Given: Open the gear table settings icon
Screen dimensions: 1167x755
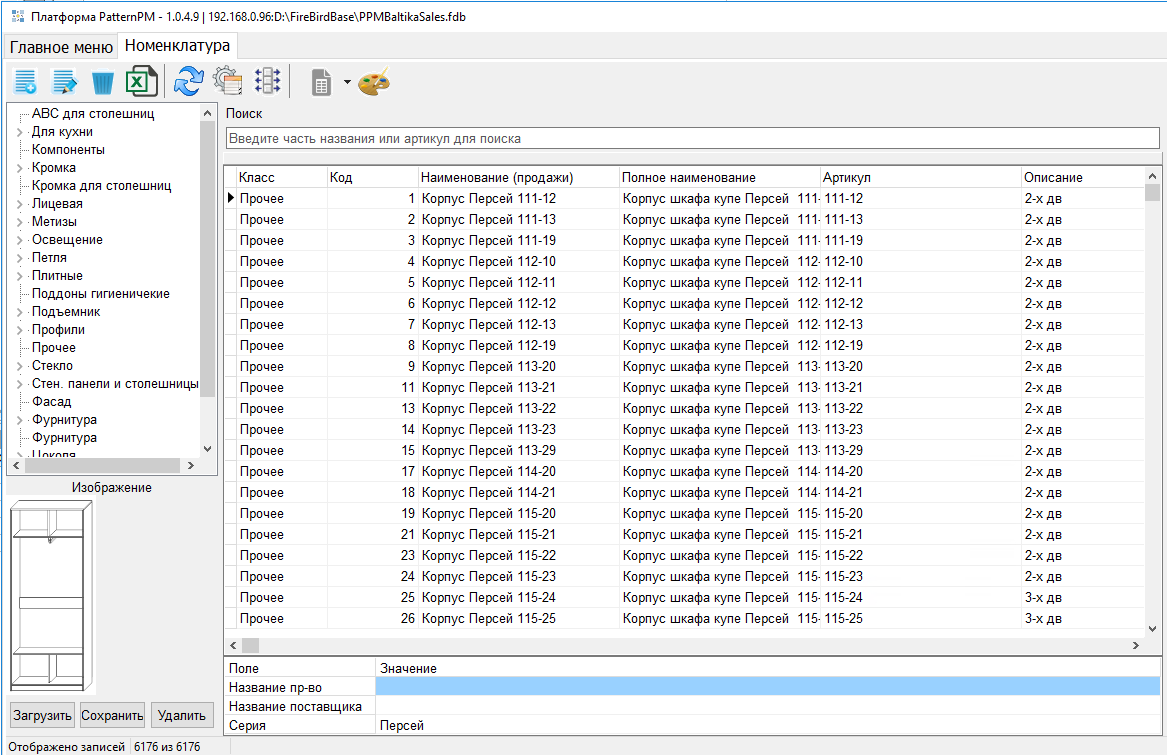Looking at the screenshot, I should [x=228, y=82].
